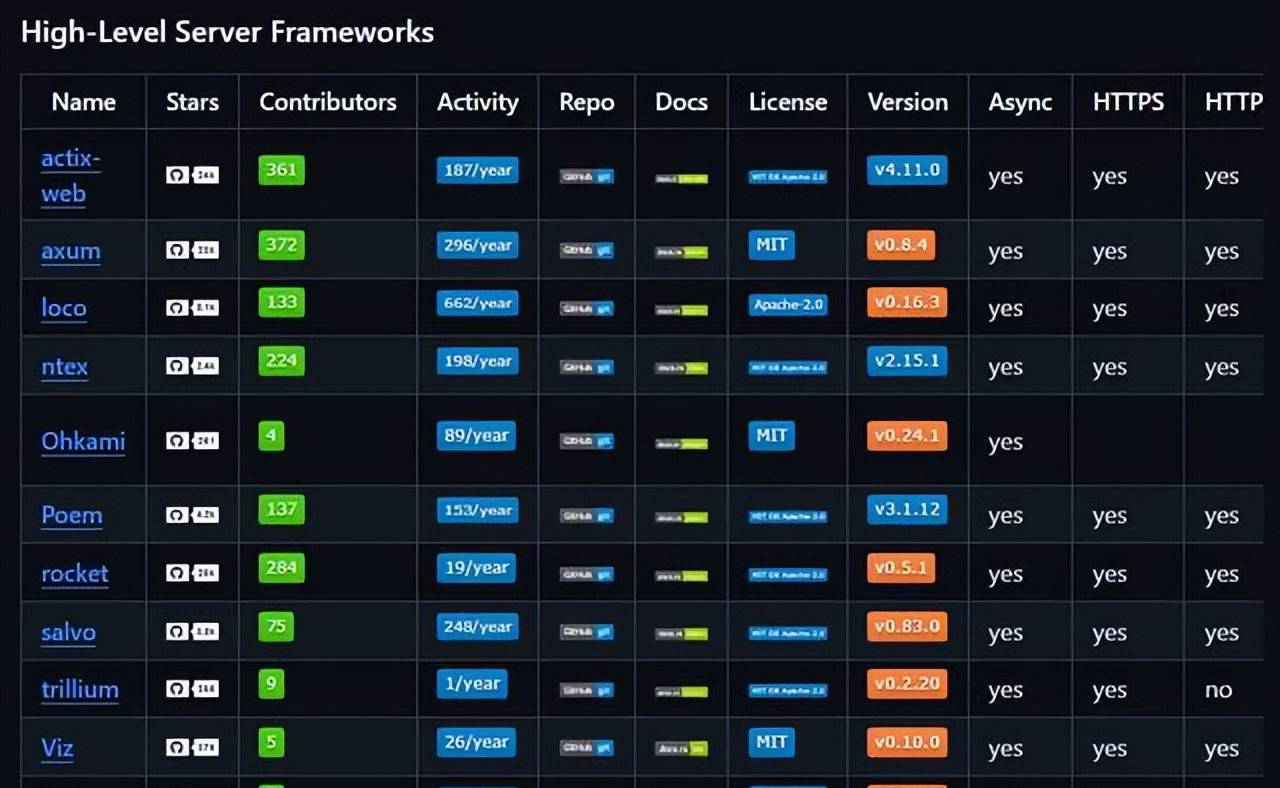Screen dimensions: 1280x788
Task: Click the GitHub stars badge for trillium
Action: tap(192, 690)
